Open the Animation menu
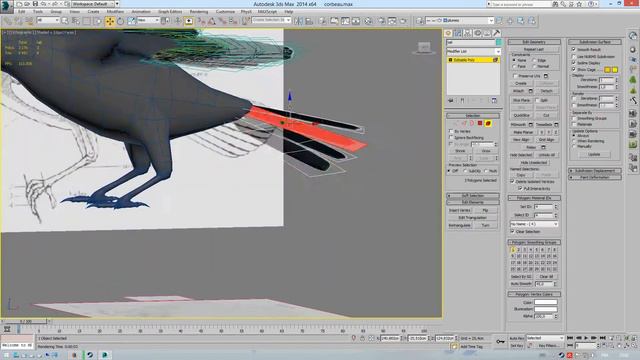Image resolution: width=640 pixels, height=360 pixels. 141,11
